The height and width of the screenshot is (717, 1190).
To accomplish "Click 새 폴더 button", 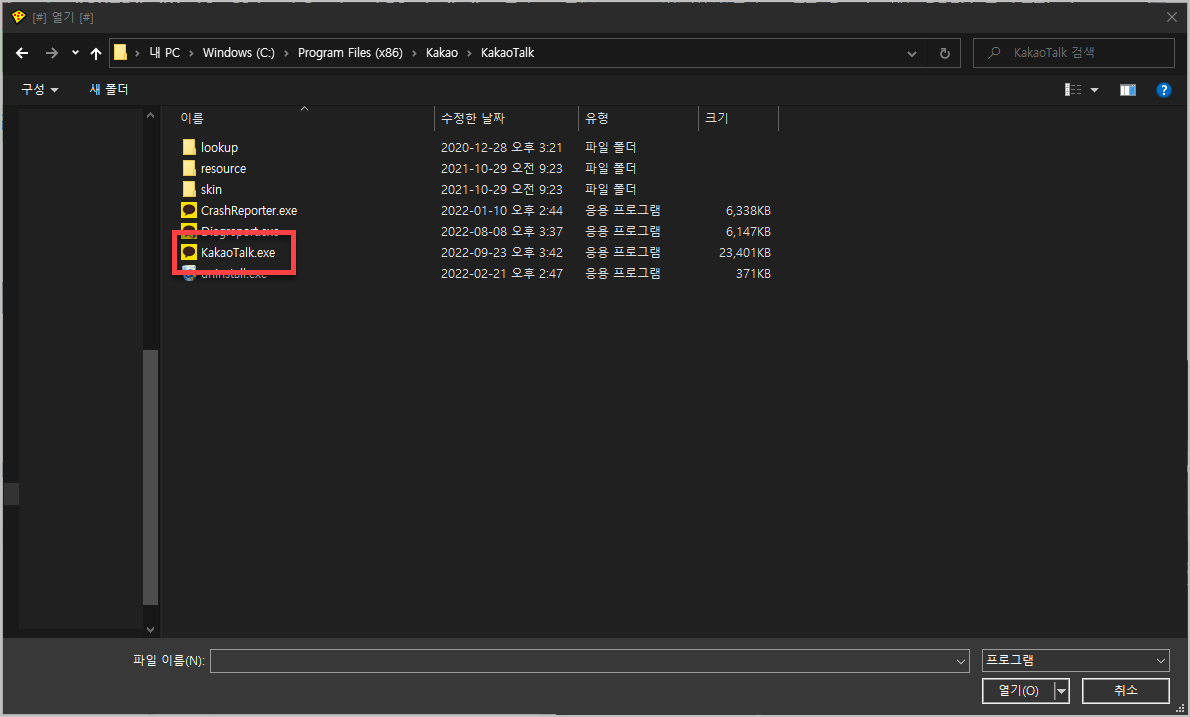I will pos(109,90).
